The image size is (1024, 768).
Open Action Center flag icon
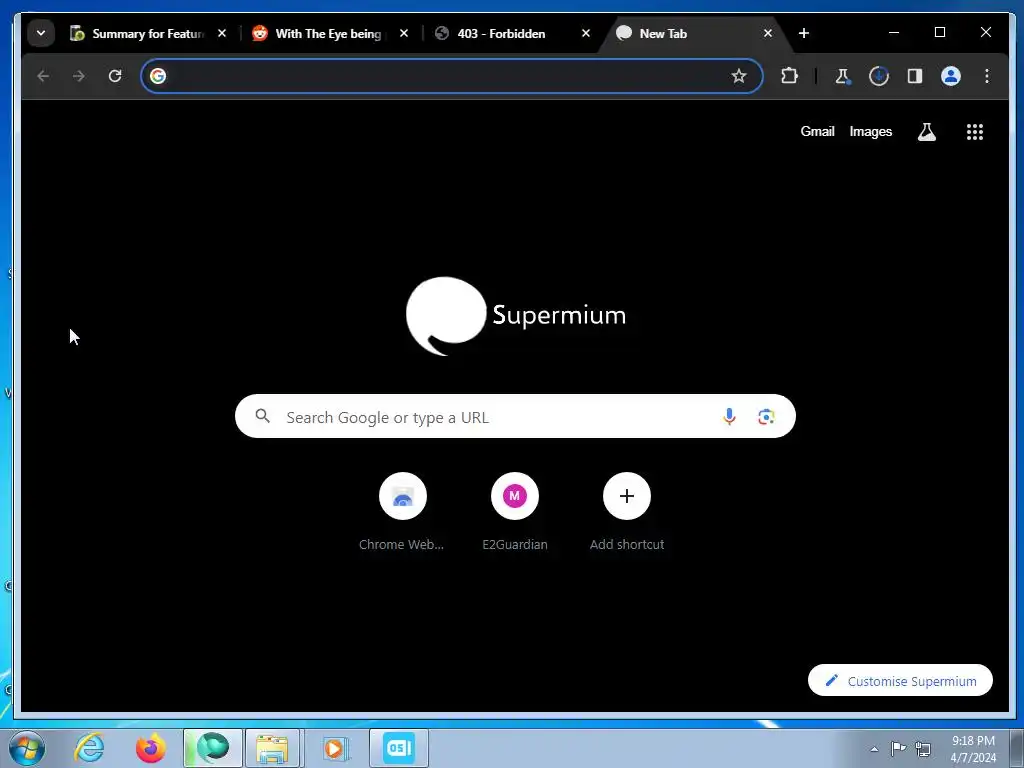899,748
